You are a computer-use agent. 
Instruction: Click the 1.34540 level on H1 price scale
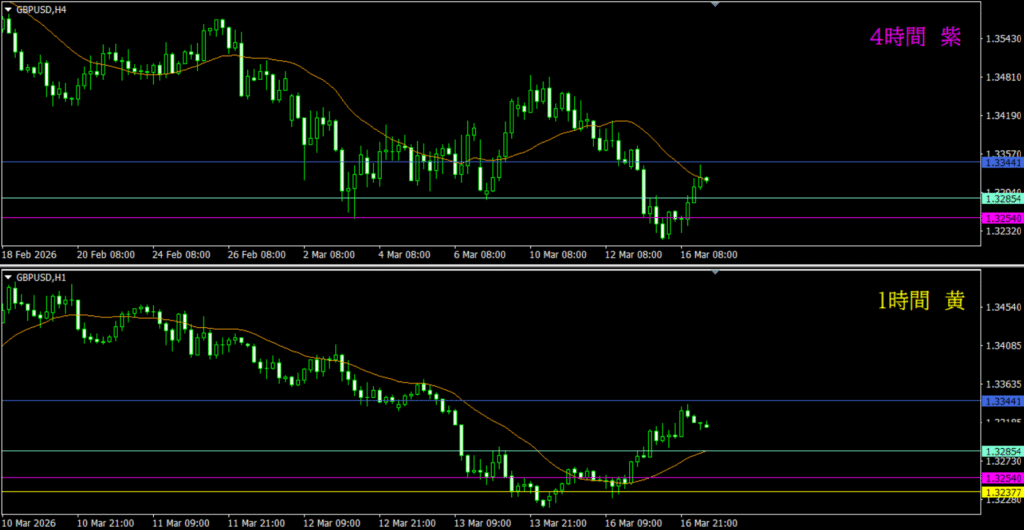point(1002,308)
